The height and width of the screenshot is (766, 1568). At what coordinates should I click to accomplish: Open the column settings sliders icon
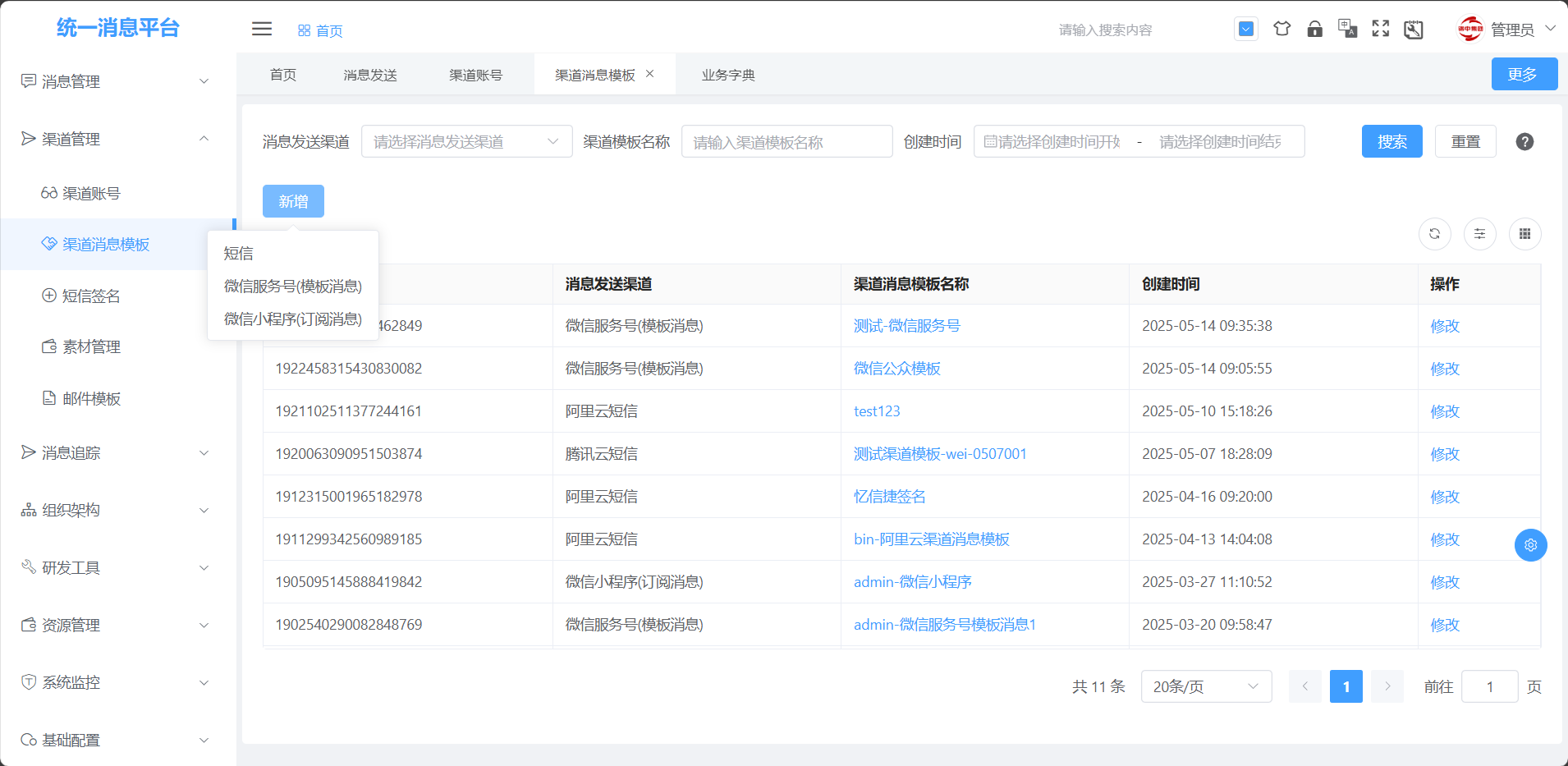click(x=1479, y=234)
